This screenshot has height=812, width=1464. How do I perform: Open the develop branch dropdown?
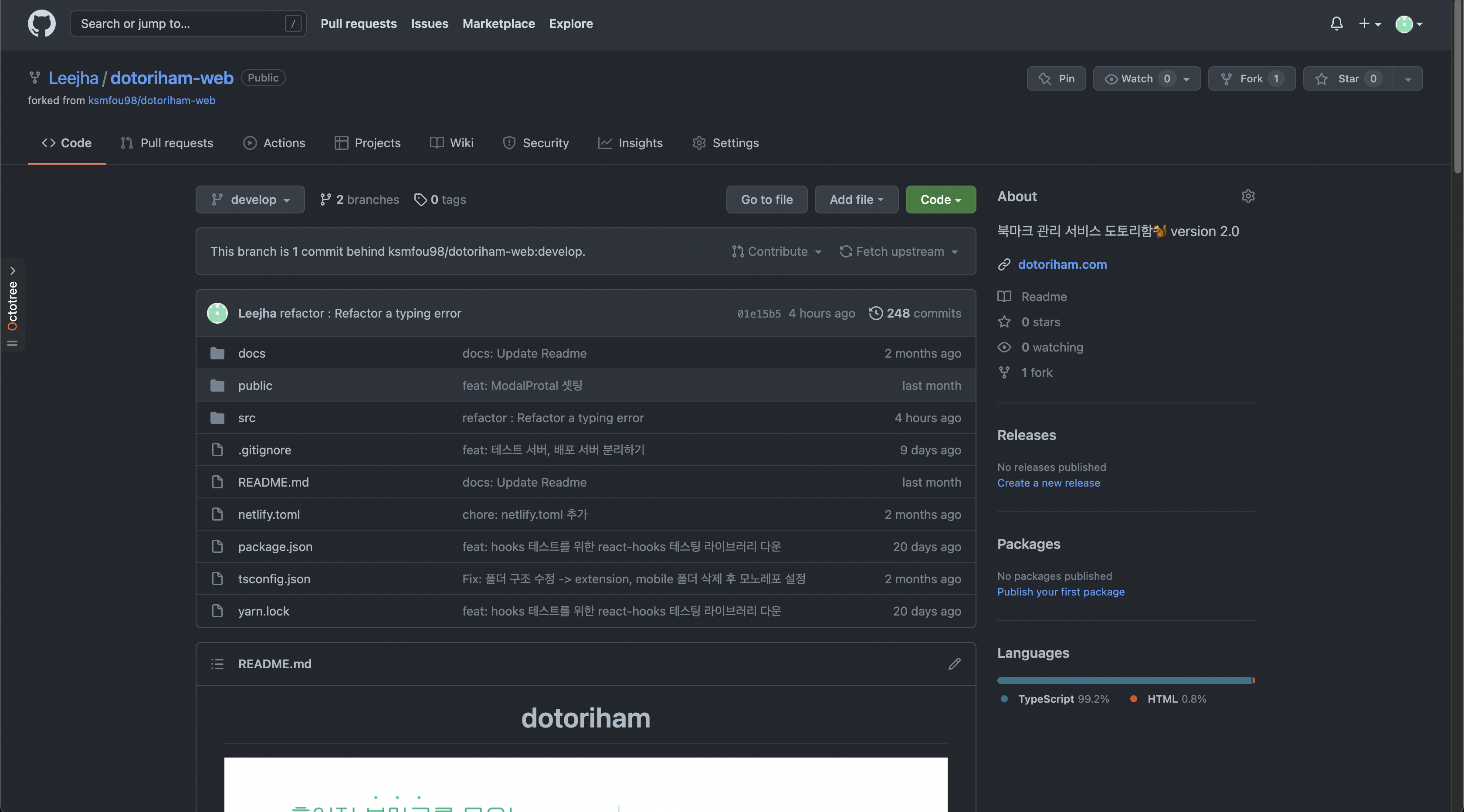tap(250, 200)
